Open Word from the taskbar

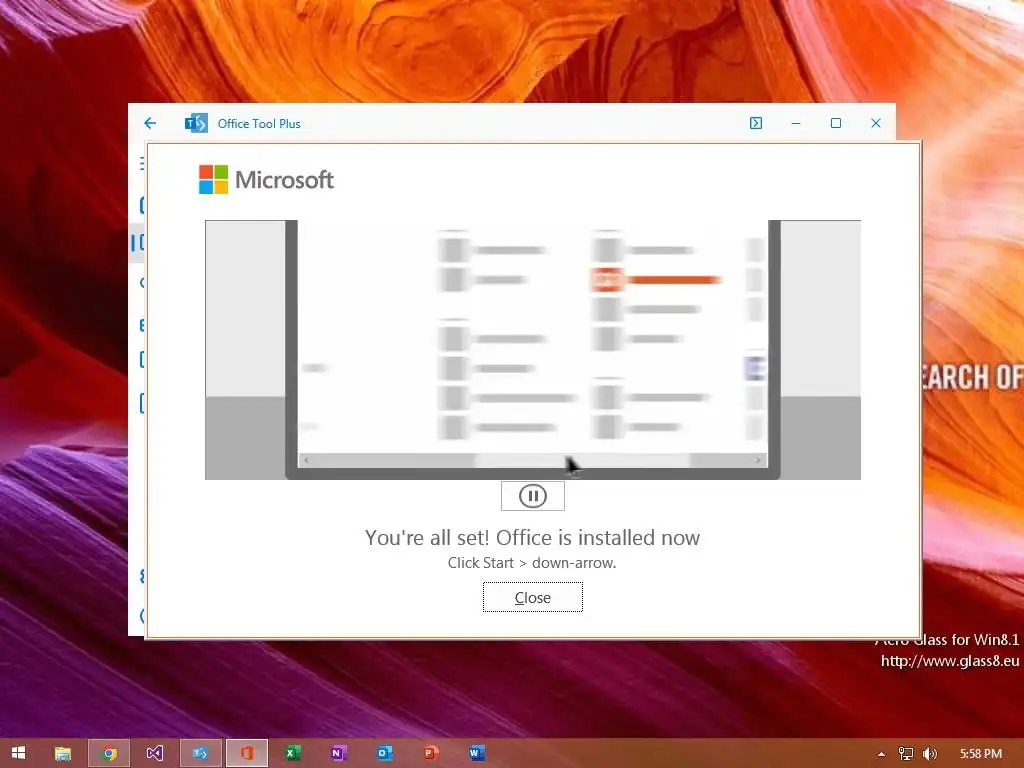(476, 753)
